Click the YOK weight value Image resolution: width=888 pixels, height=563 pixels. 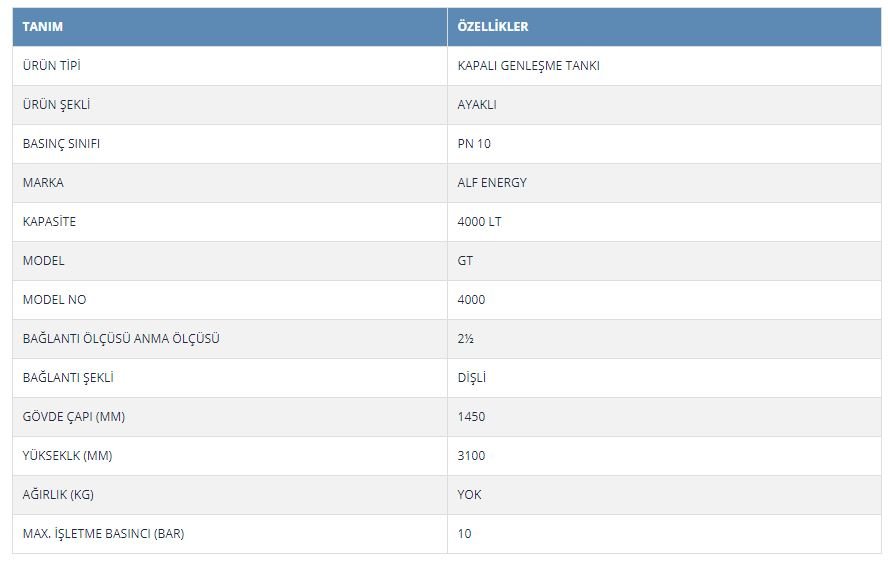[x=469, y=494]
